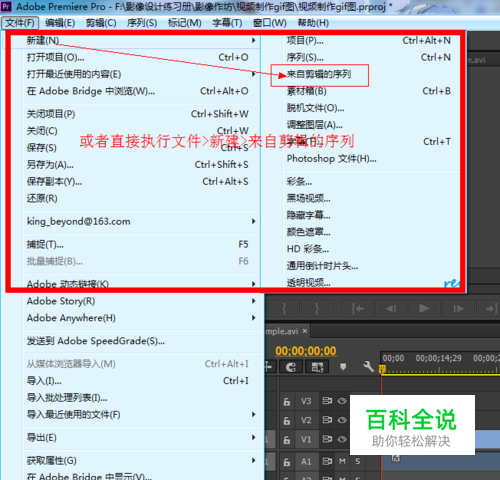
Task: Solo audio track A1
Action: [358, 461]
